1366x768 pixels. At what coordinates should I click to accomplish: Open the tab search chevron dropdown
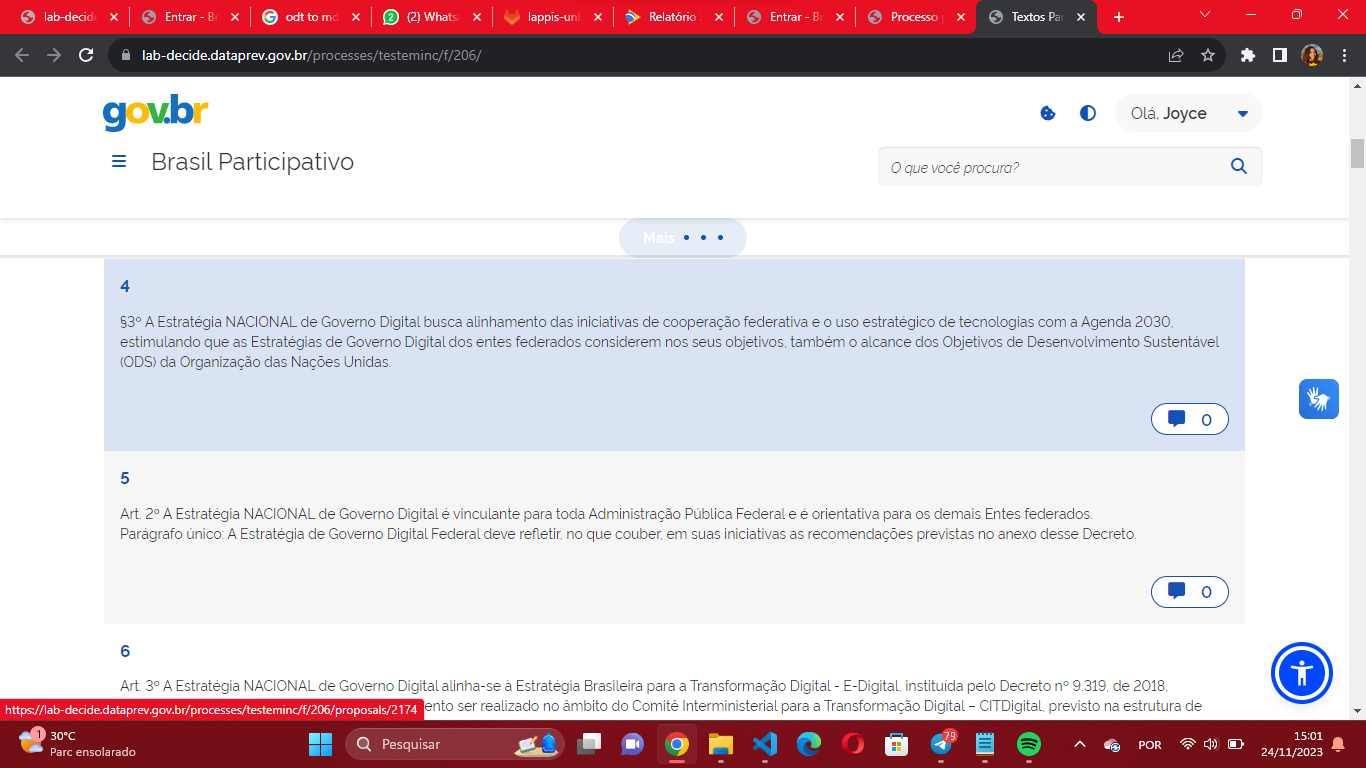click(x=1204, y=15)
